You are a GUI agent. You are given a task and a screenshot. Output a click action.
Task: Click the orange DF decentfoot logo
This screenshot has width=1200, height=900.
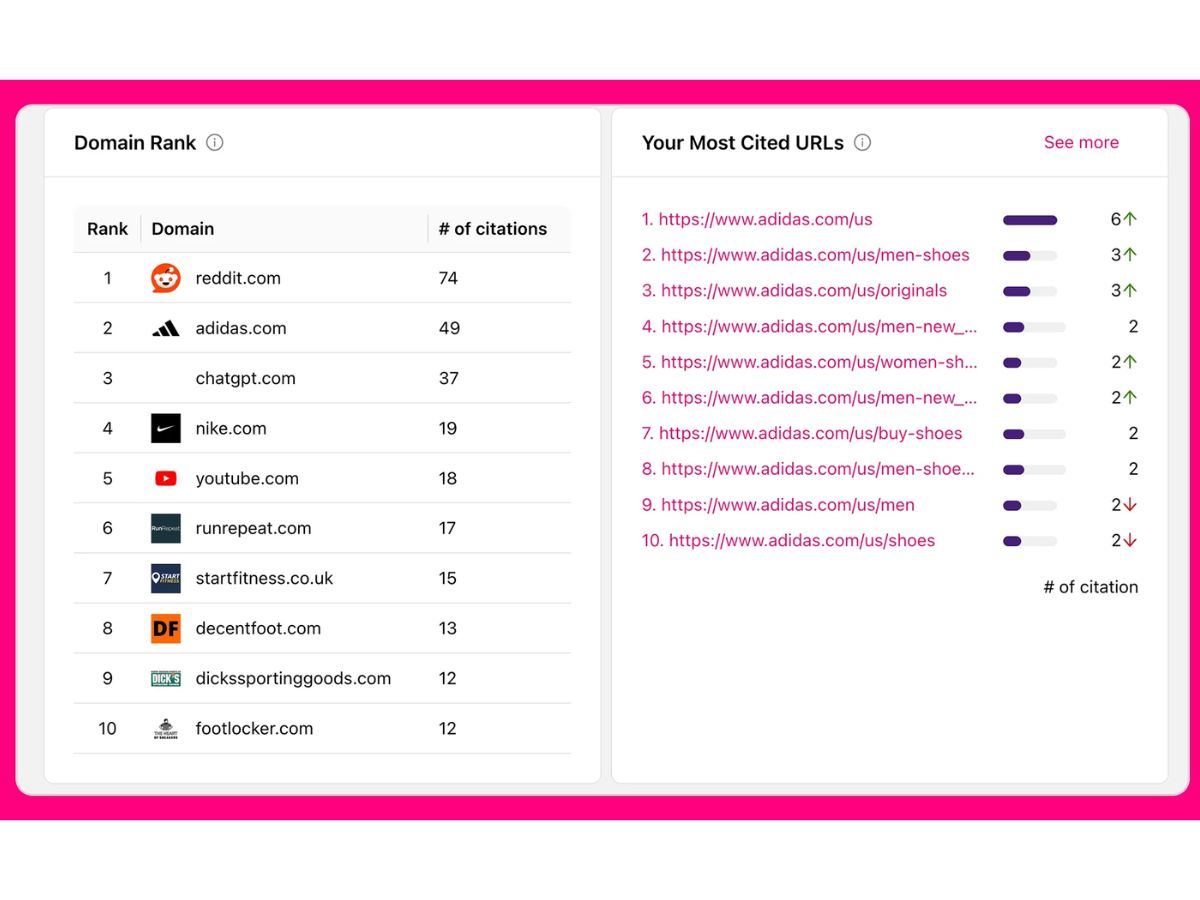click(166, 628)
